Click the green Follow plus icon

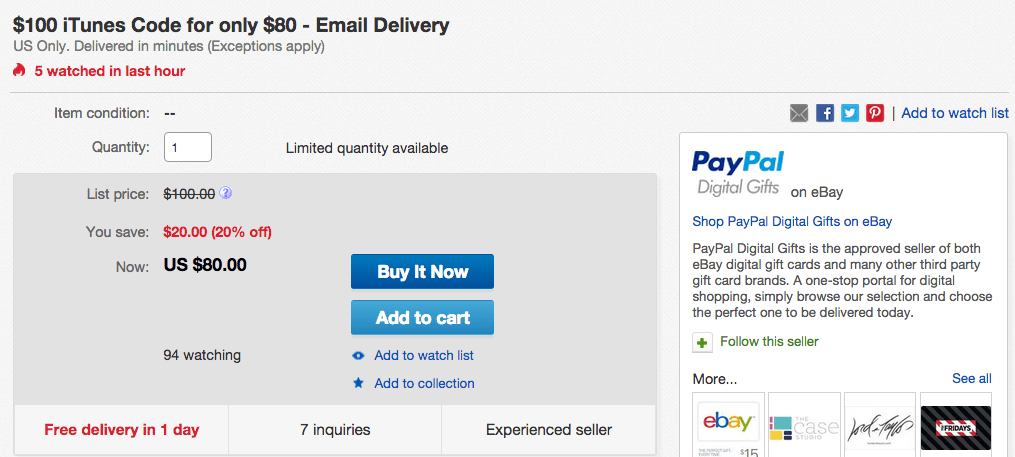pyautogui.click(x=703, y=342)
